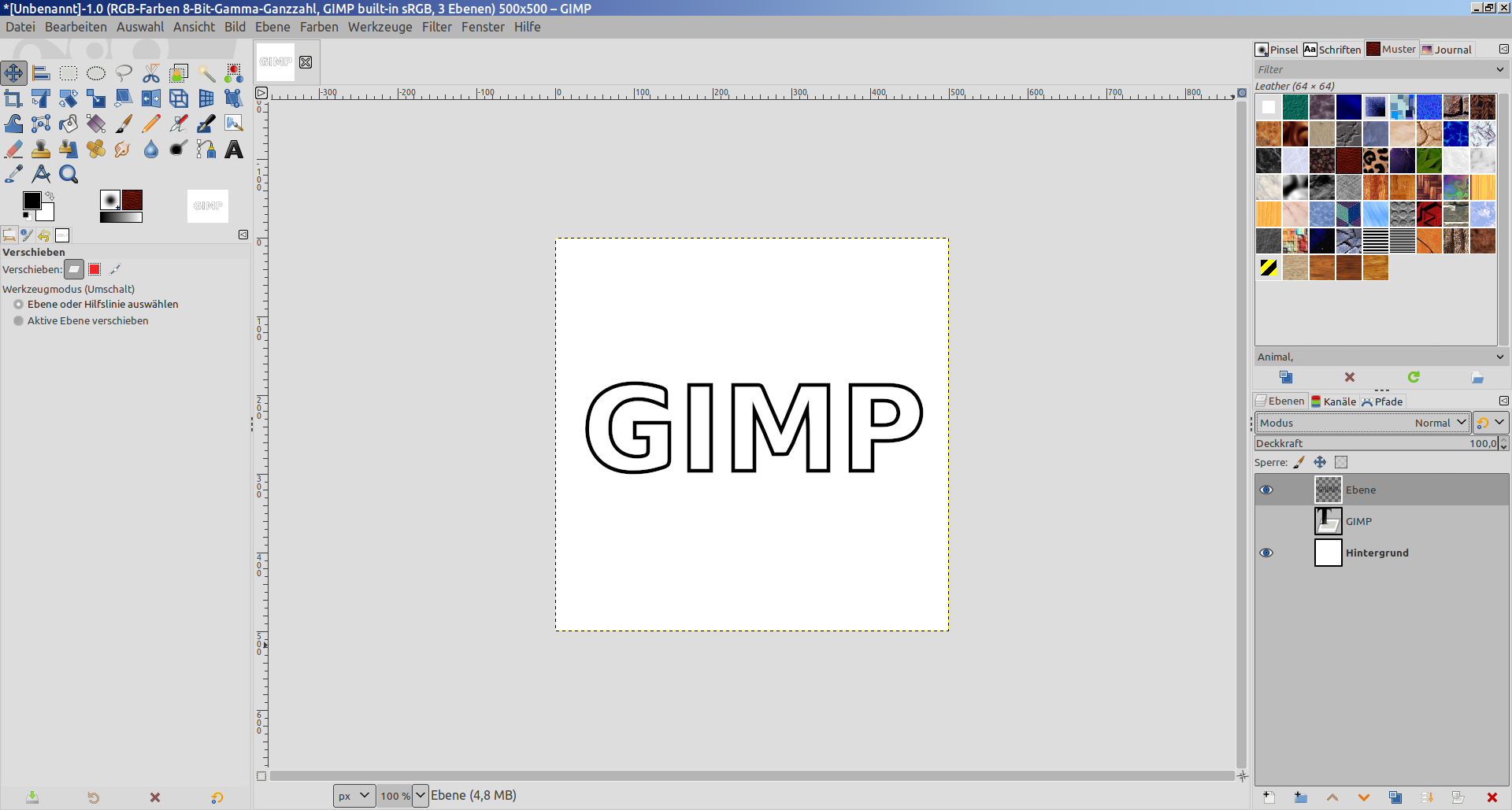The width and height of the screenshot is (1512, 810).
Task: Create a new layer in Layers panel
Action: [x=1269, y=797]
